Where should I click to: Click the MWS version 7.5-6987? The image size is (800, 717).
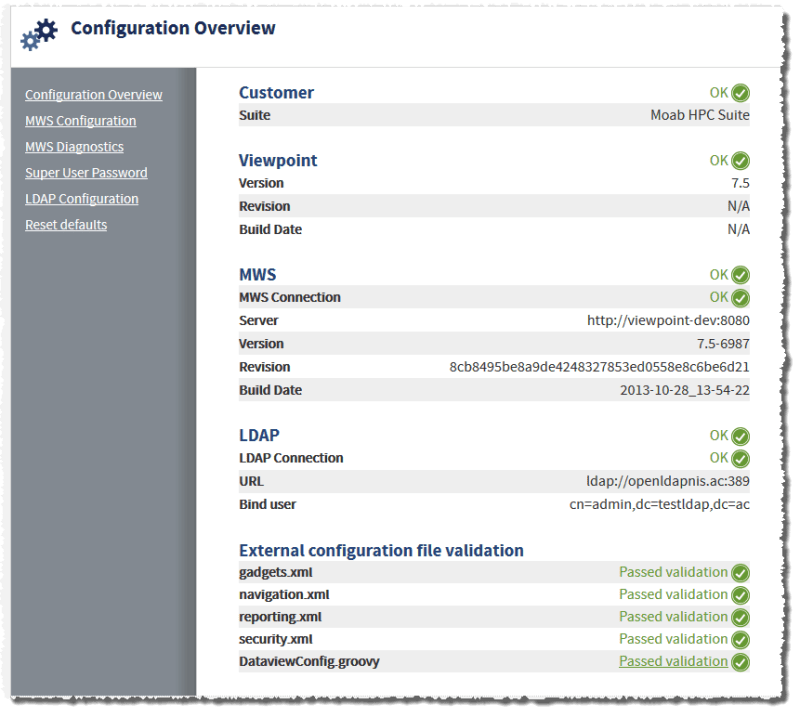(x=723, y=344)
